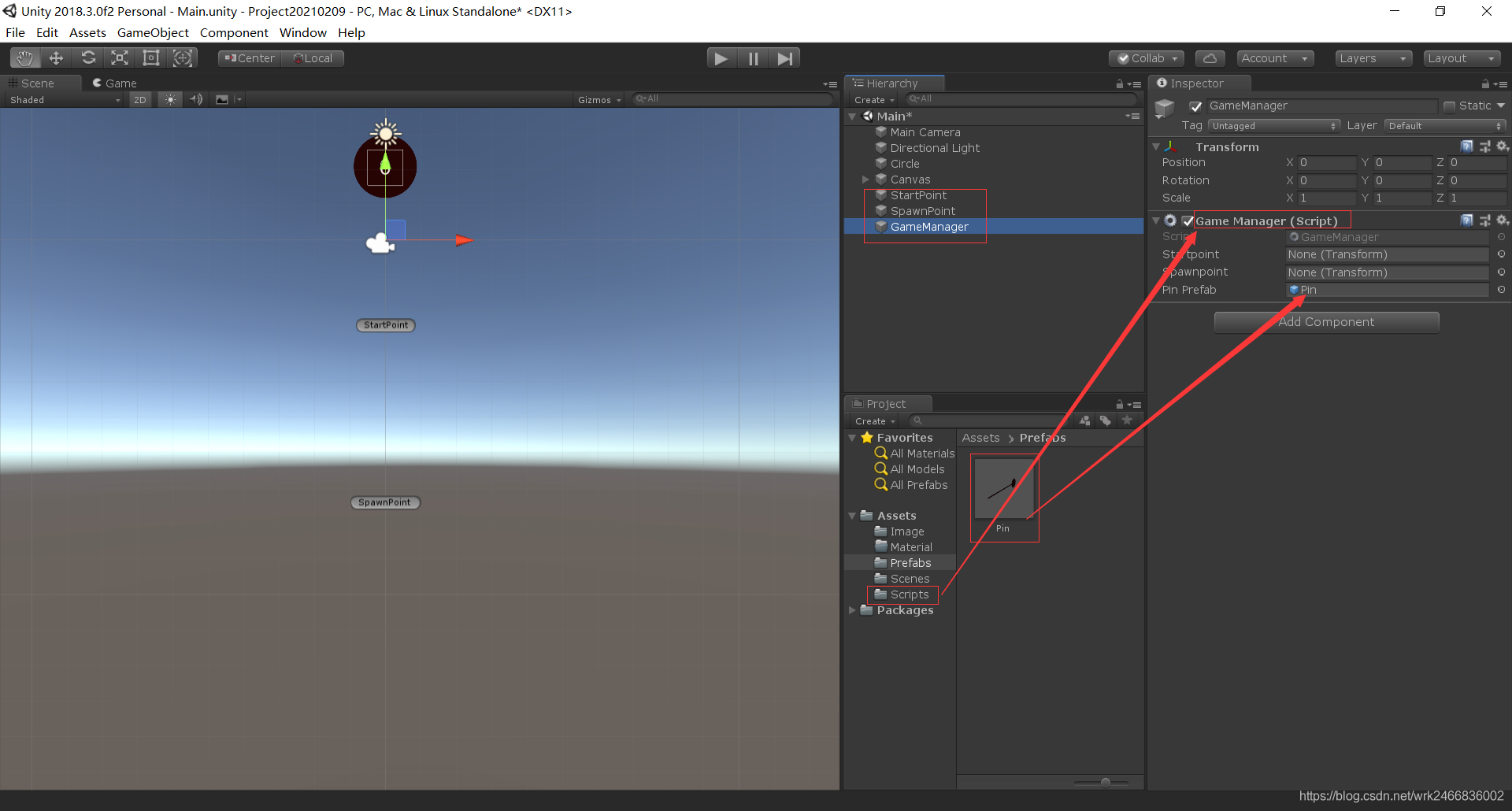Select the Pin prefab thumbnail
Viewport: 1512px width, 811px height.
pos(1004,488)
